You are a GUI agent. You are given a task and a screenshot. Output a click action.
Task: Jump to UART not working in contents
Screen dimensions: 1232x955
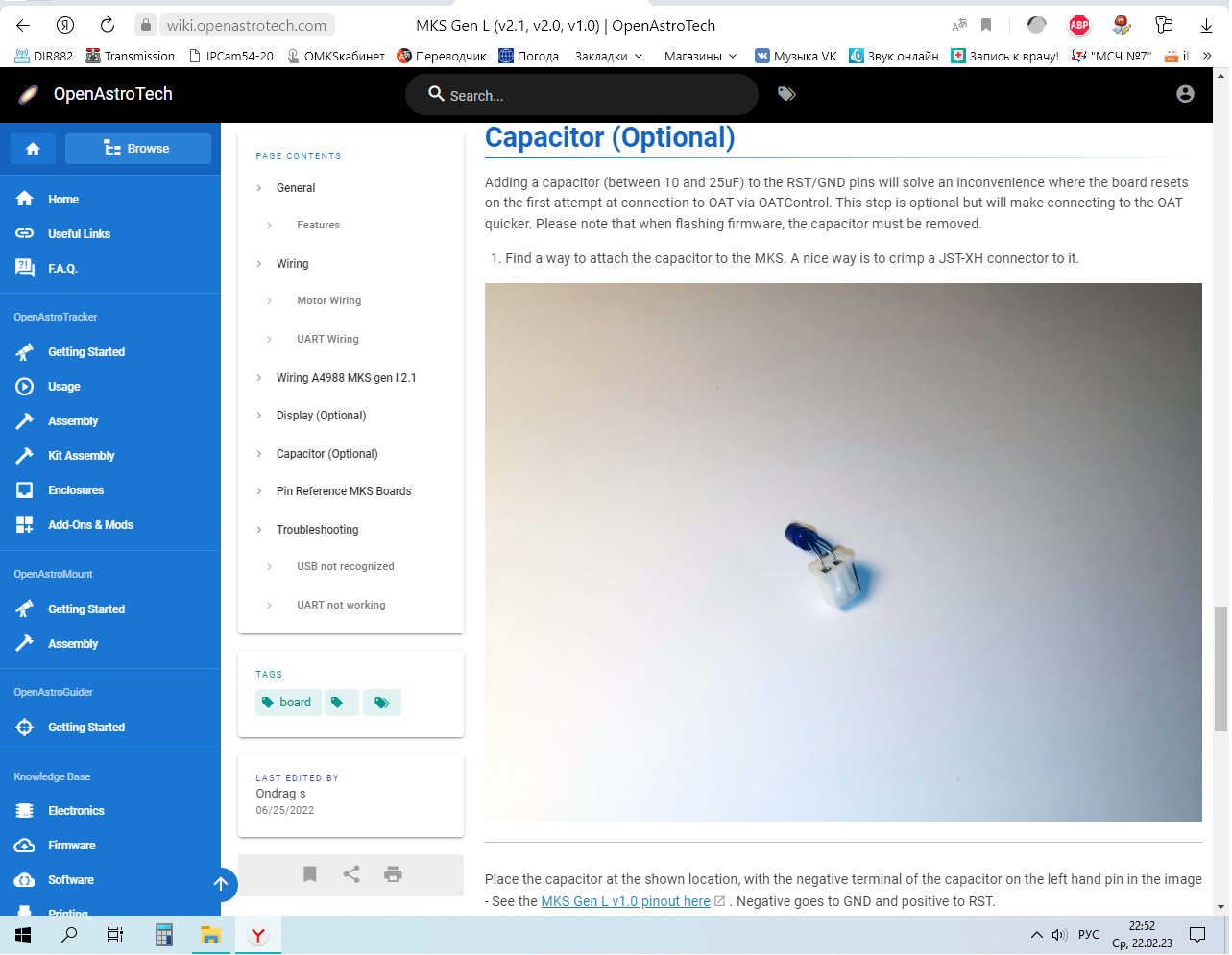341,605
